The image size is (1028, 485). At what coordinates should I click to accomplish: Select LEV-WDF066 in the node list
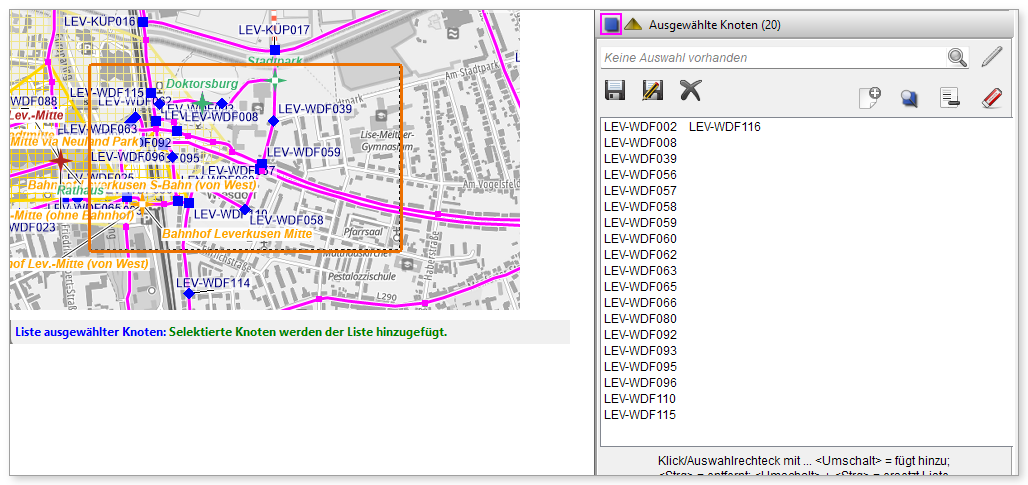640,303
